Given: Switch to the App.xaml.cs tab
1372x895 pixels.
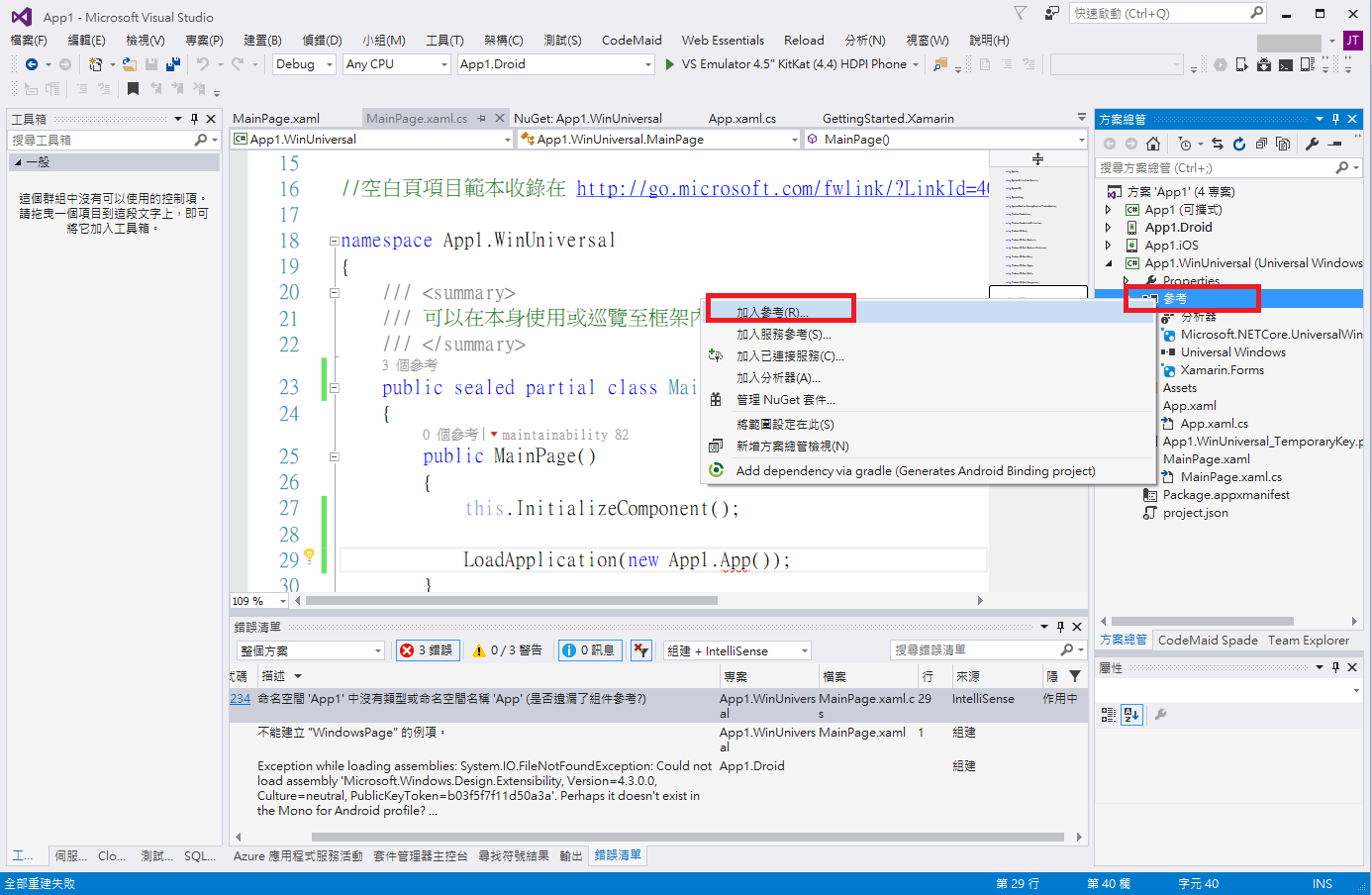Looking at the screenshot, I should pos(742,119).
